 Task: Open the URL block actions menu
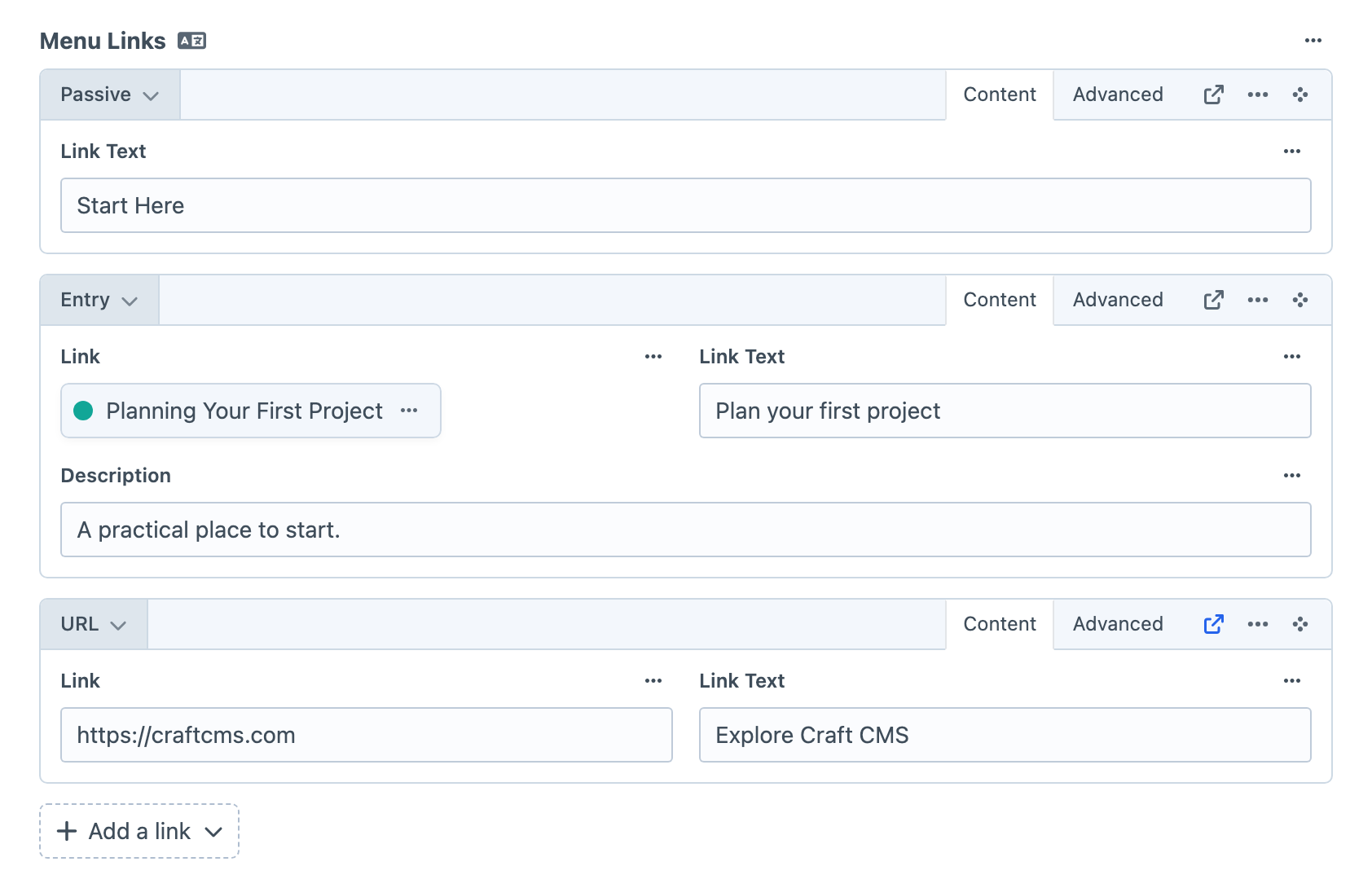1257,624
